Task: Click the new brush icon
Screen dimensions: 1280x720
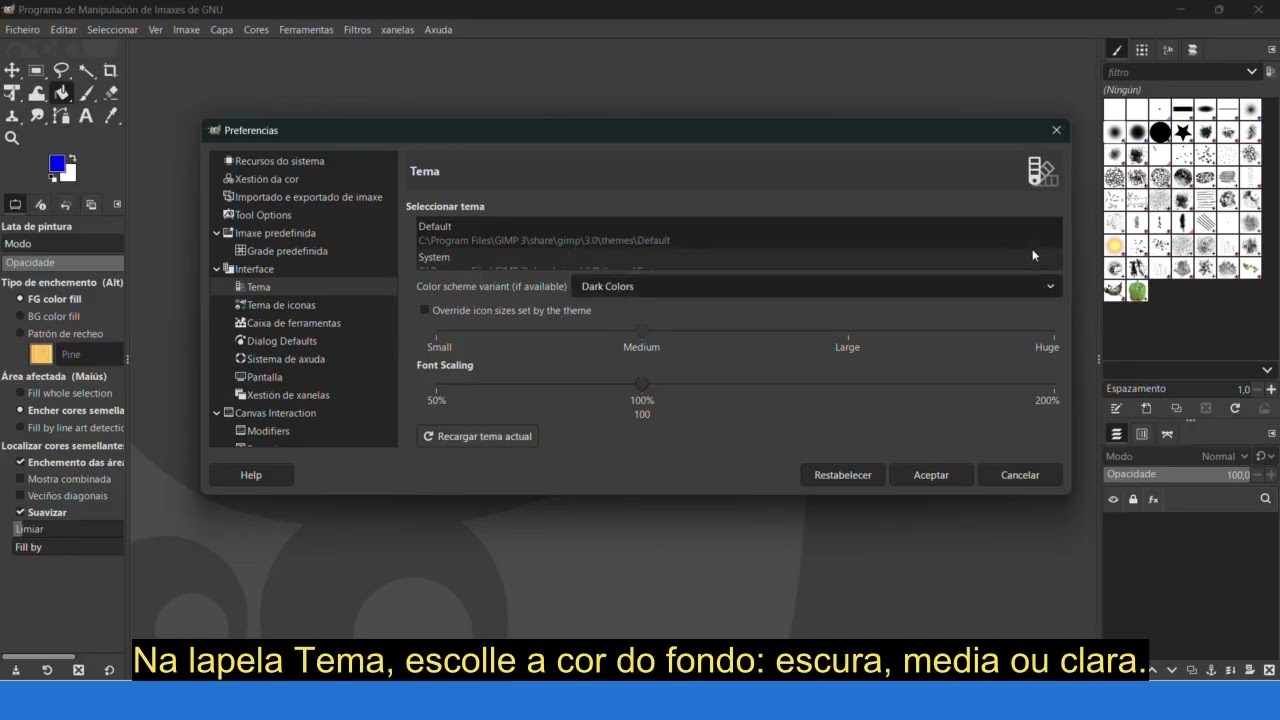Action: (1146, 408)
